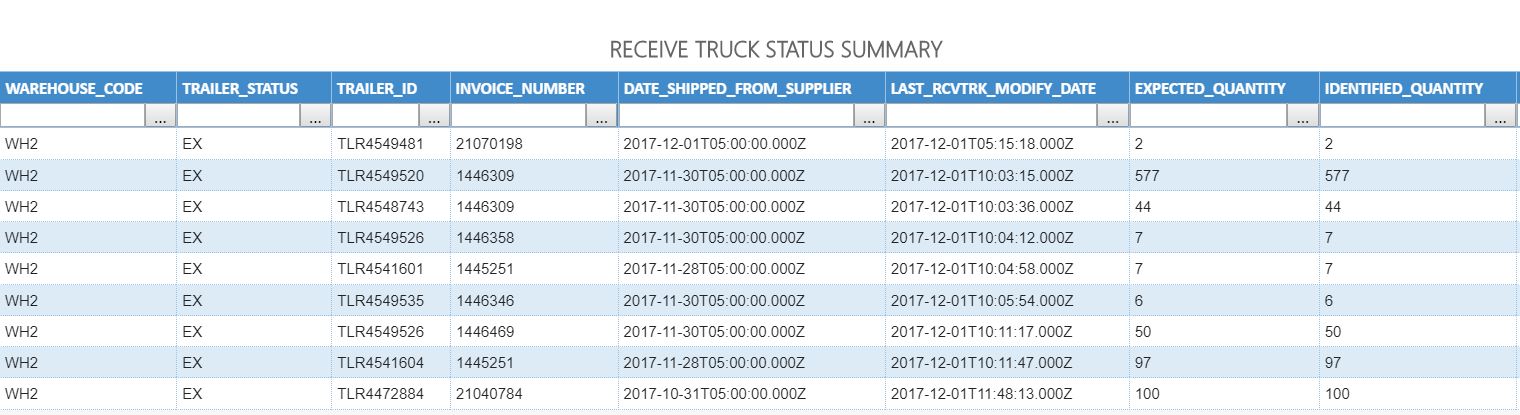Image resolution: width=1520 pixels, height=415 pixels.
Task: Click the EXPECTED_QUANTITY column header
Action: (x=1210, y=89)
